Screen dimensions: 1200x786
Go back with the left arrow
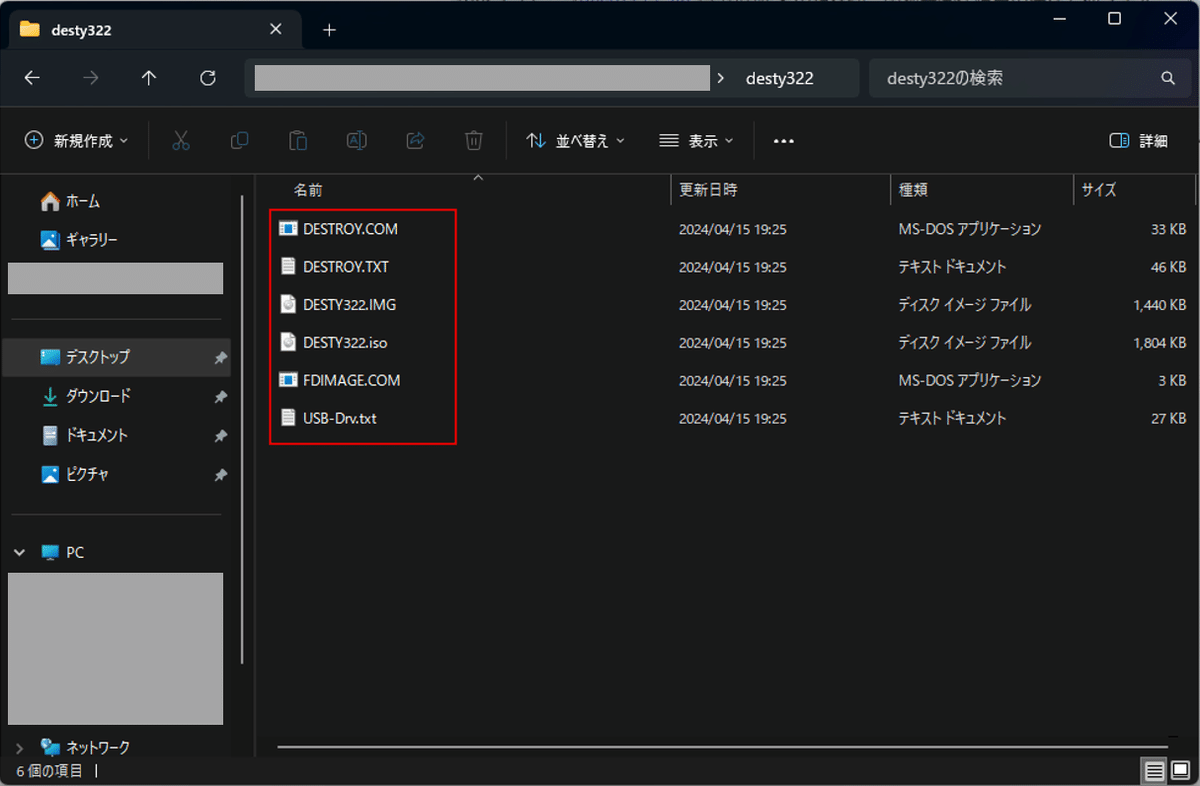click(32, 78)
